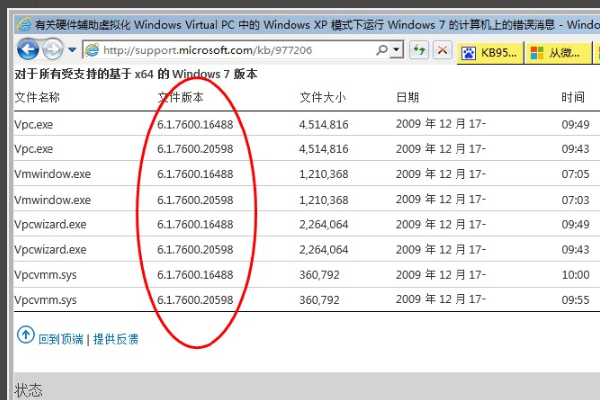Click the Vpc.exe name in the 09:49 row
Image resolution: width=600 pixels, height=400 pixels.
point(34,125)
